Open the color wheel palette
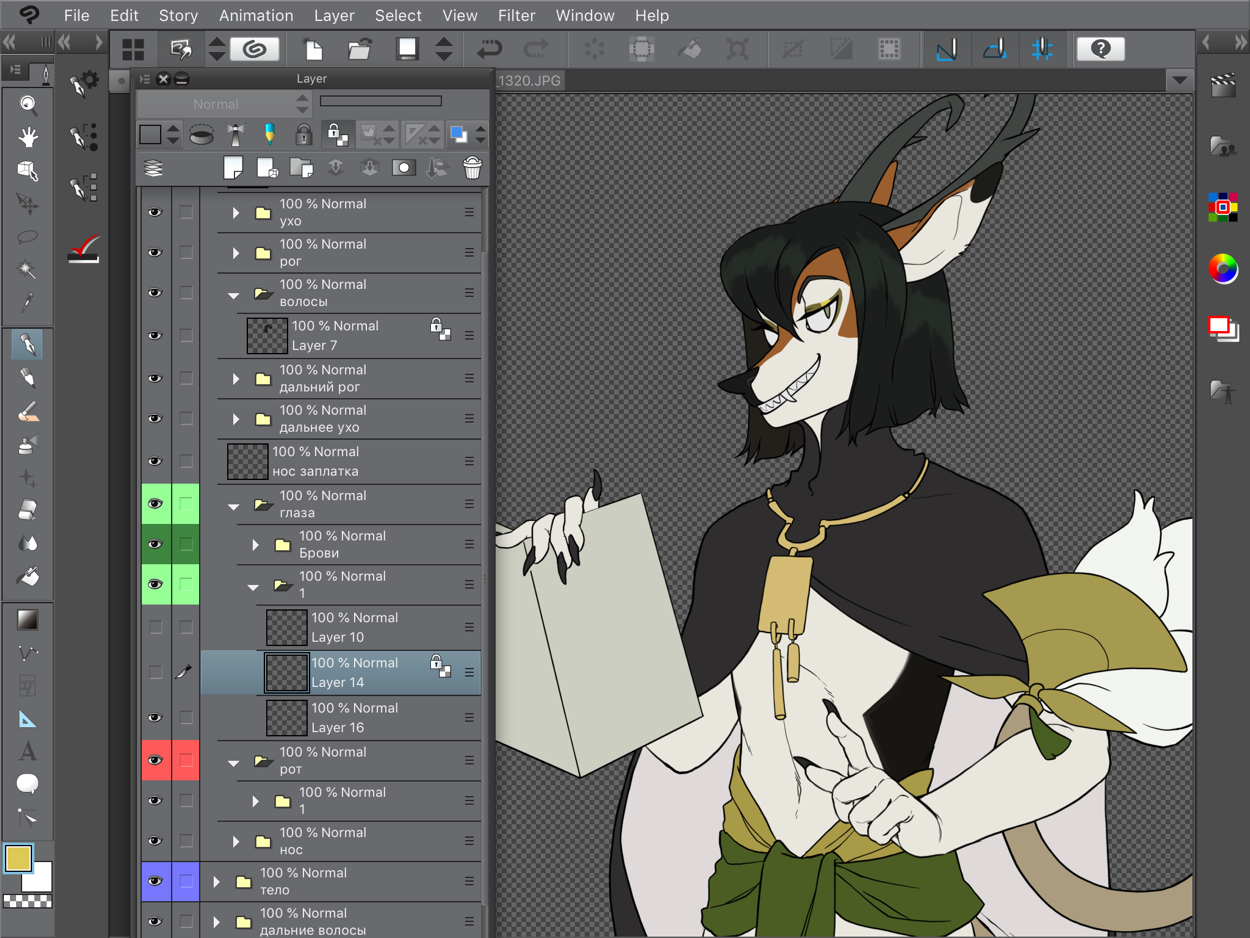 (1222, 268)
